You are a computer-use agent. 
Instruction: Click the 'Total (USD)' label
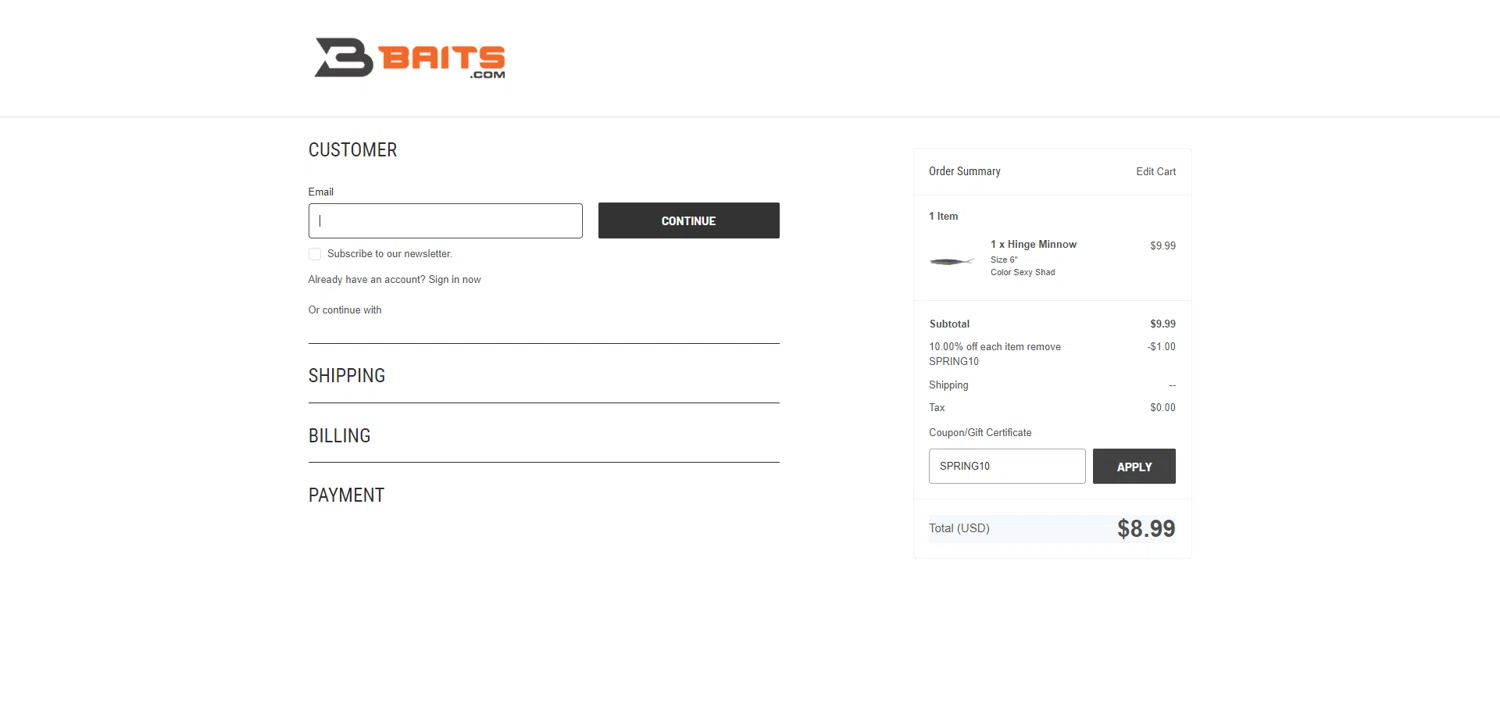pos(959,528)
